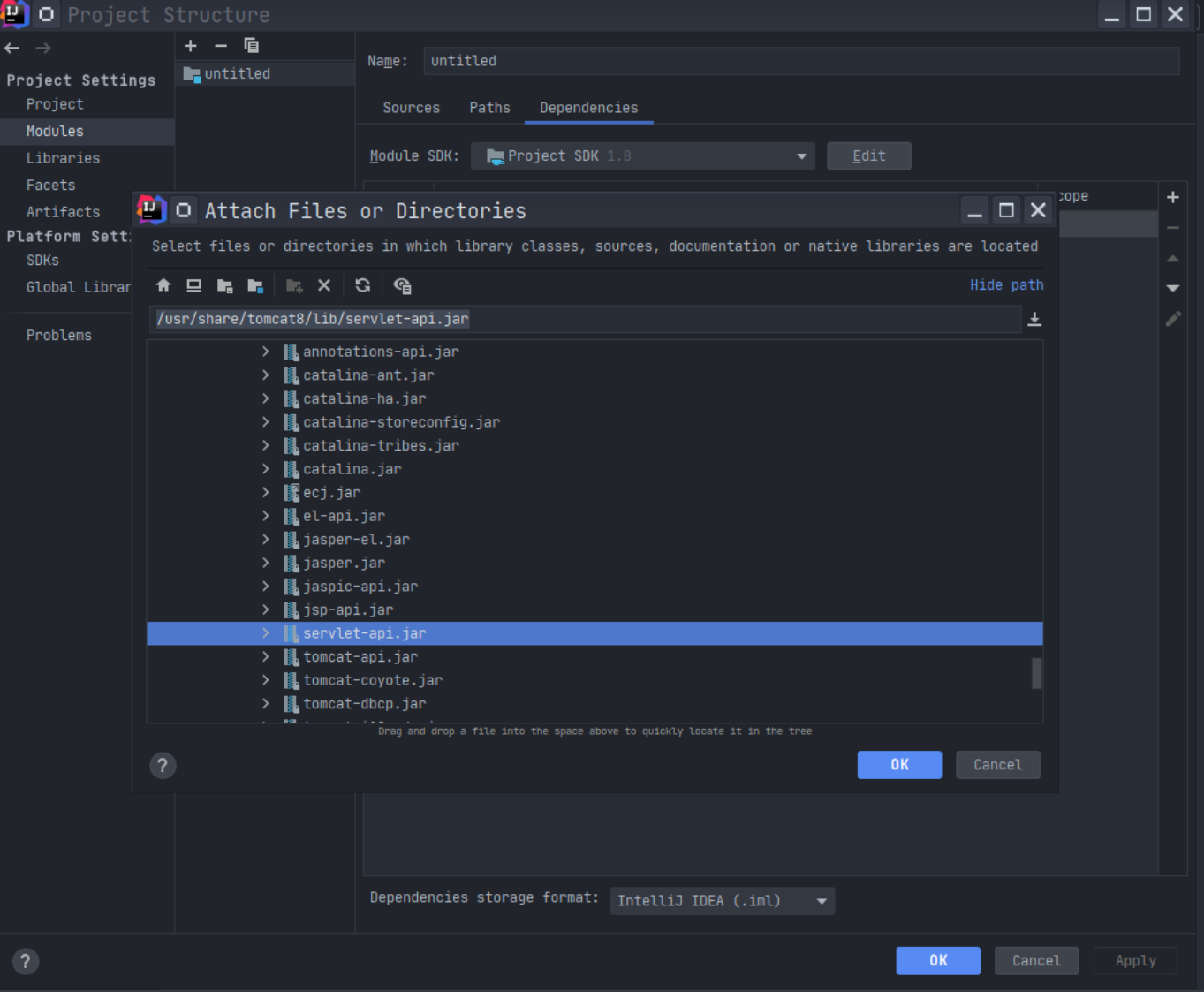Expand ecj.jar node
Image resolution: width=1204 pixels, height=992 pixels.
[265, 493]
